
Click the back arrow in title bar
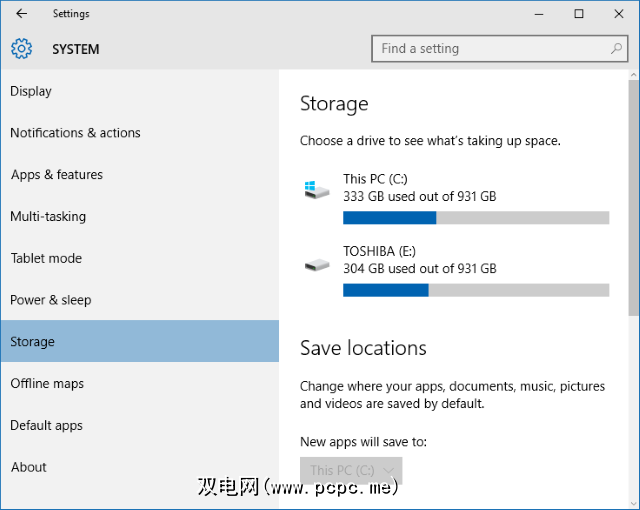point(21,14)
